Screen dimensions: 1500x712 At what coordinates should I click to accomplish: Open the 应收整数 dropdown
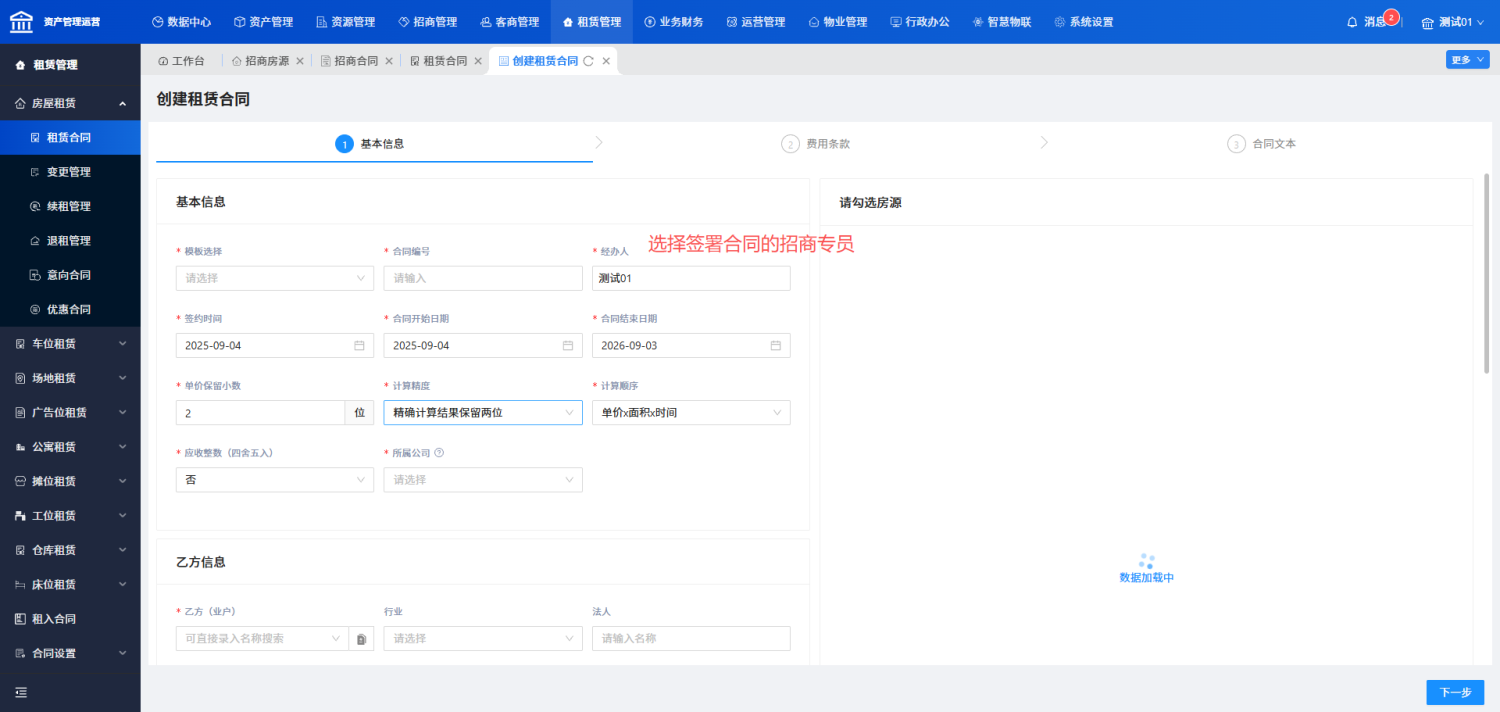(x=275, y=480)
